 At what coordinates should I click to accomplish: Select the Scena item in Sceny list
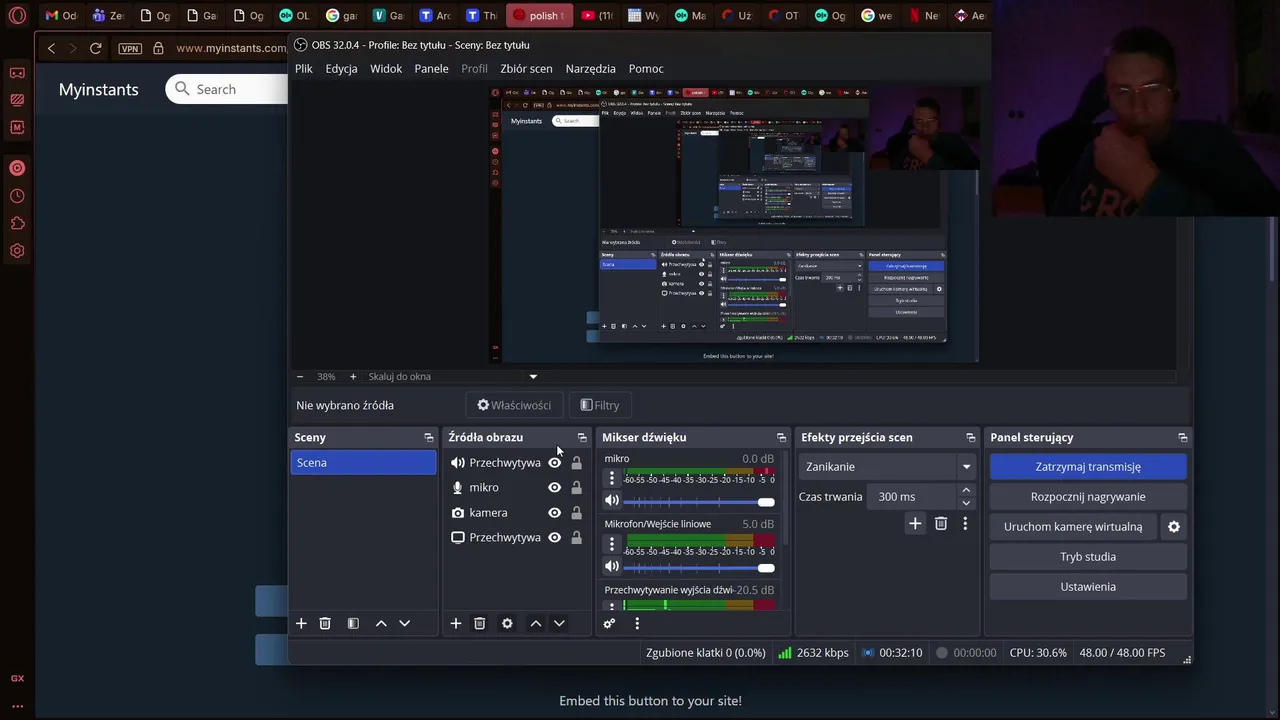(x=363, y=463)
